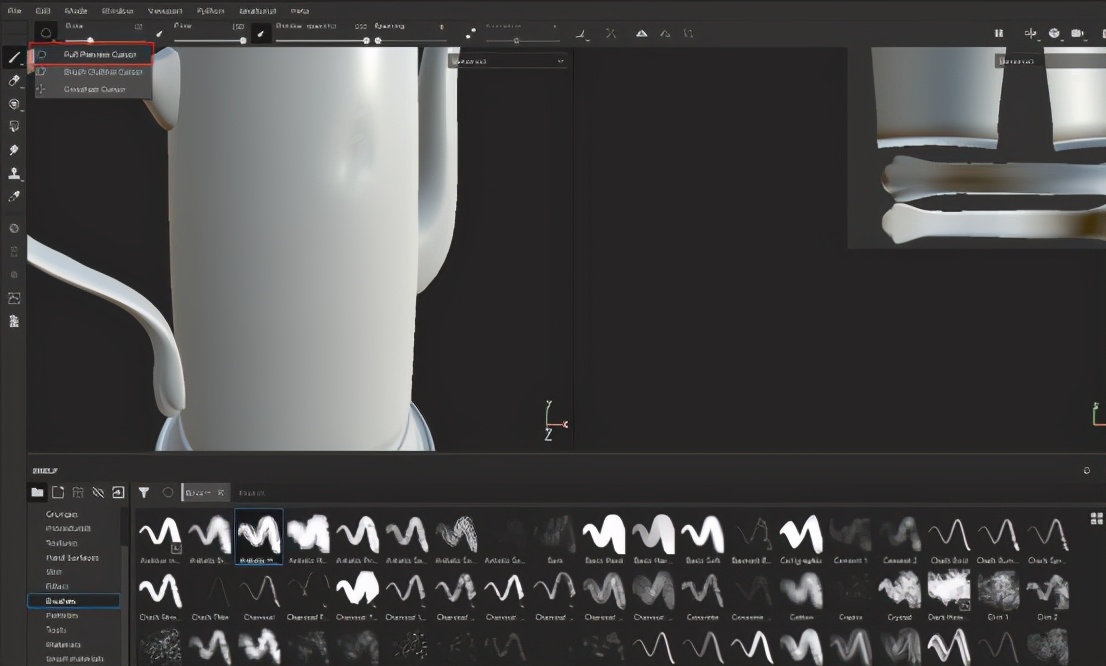Pick the Calligraphic brush thumbnail
This screenshot has height=666, width=1106.
[x=801, y=538]
